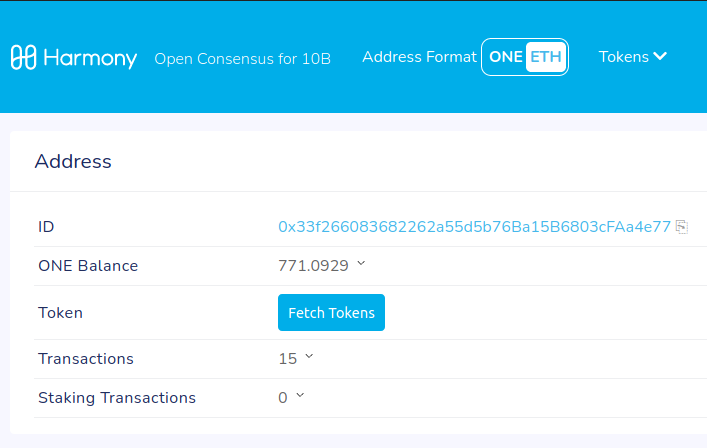Select the 0 staking transactions value
707x448 pixels.
tap(283, 398)
